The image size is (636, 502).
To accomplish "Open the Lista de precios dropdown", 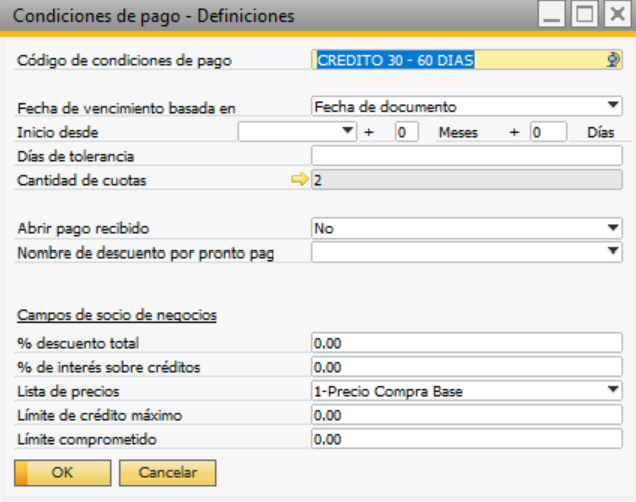I will [x=613, y=391].
